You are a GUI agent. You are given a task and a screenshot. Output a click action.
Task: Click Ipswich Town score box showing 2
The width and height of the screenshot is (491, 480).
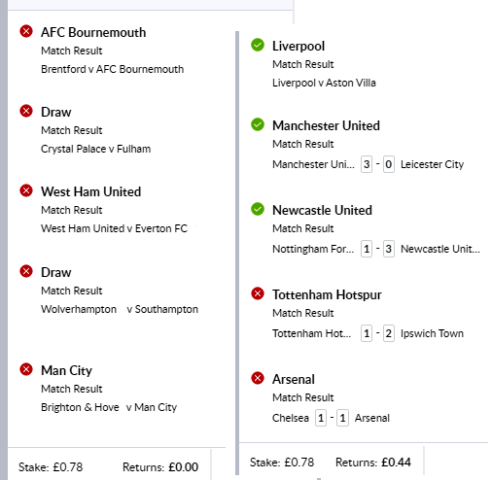click(x=388, y=333)
